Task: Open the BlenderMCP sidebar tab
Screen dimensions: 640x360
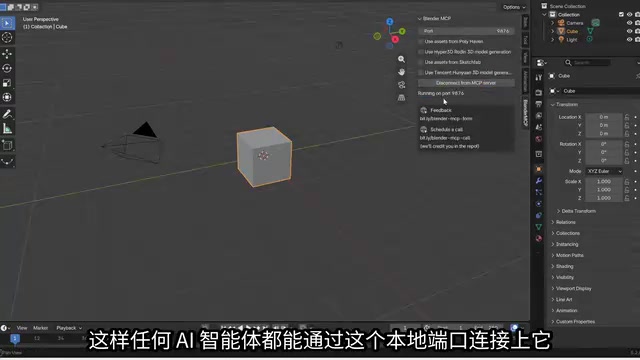Action: [525, 113]
